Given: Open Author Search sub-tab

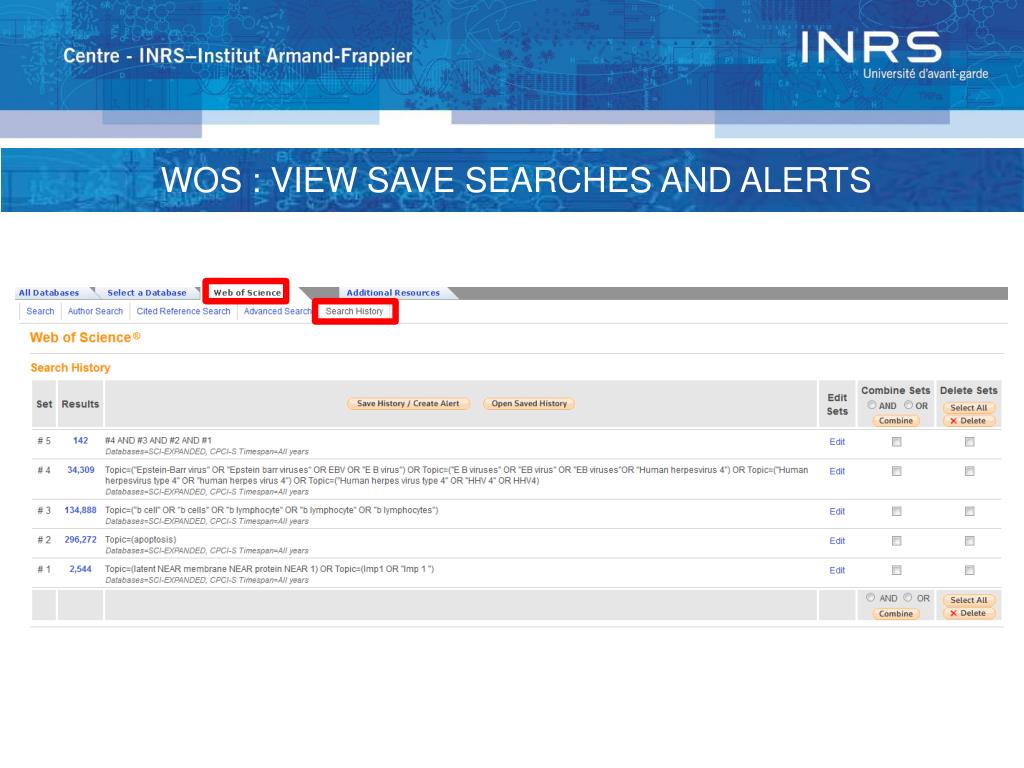Looking at the screenshot, I should pyautogui.click(x=95, y=312).
